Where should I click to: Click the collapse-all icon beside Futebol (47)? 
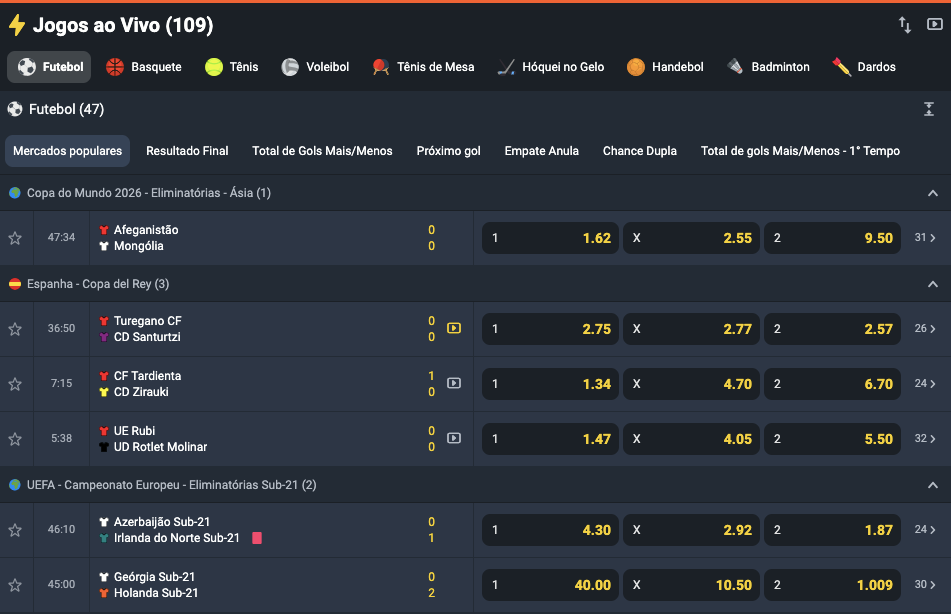point(929,110)
